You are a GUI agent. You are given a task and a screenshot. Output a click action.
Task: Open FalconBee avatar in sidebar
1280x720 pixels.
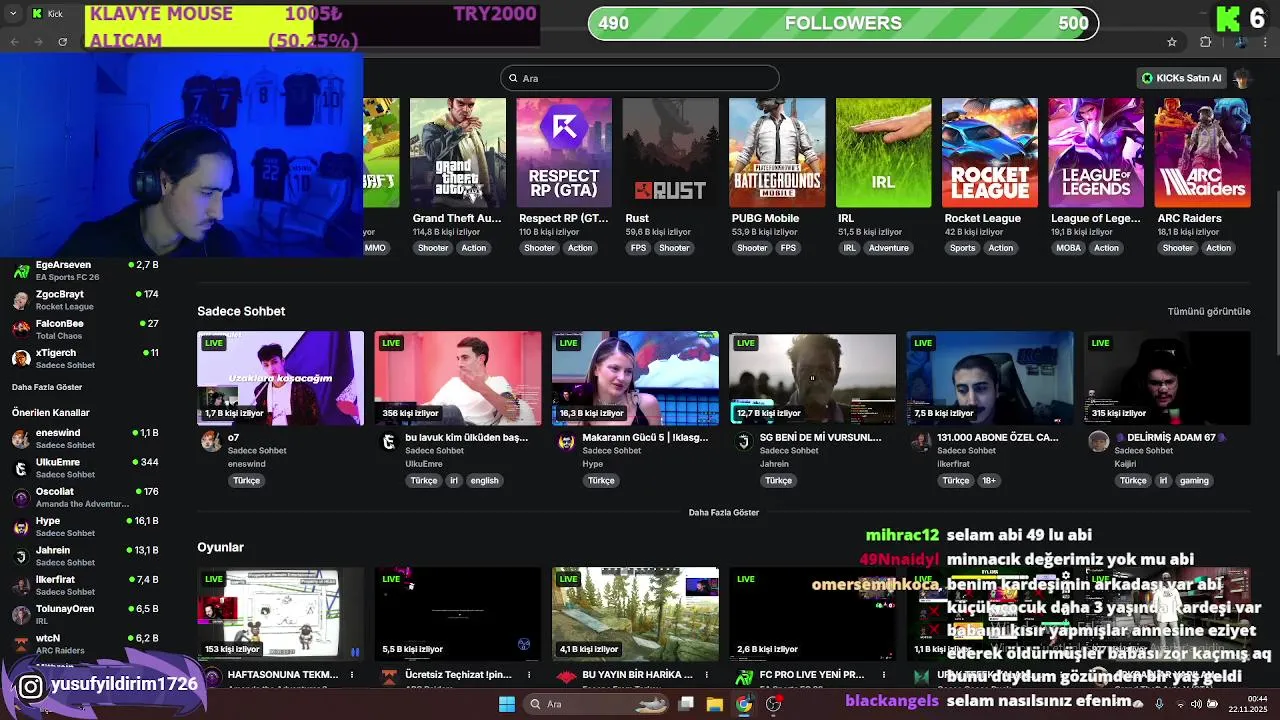coord(20,329)
